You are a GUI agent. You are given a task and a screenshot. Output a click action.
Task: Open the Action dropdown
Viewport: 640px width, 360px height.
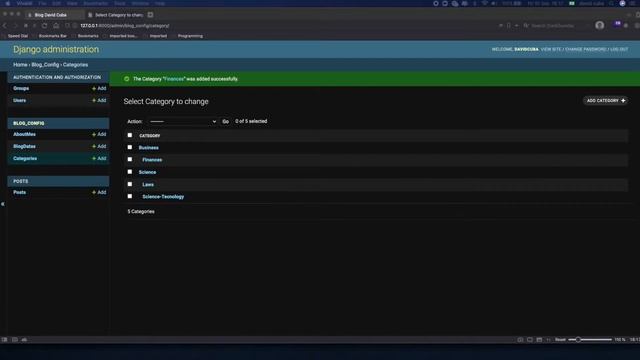[182, 122]
